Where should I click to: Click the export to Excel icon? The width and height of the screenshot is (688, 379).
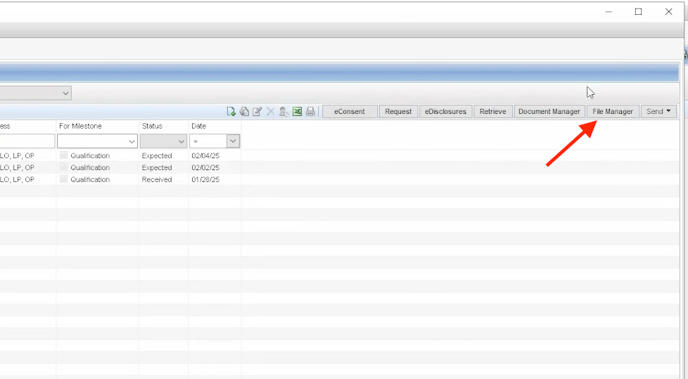297,111
